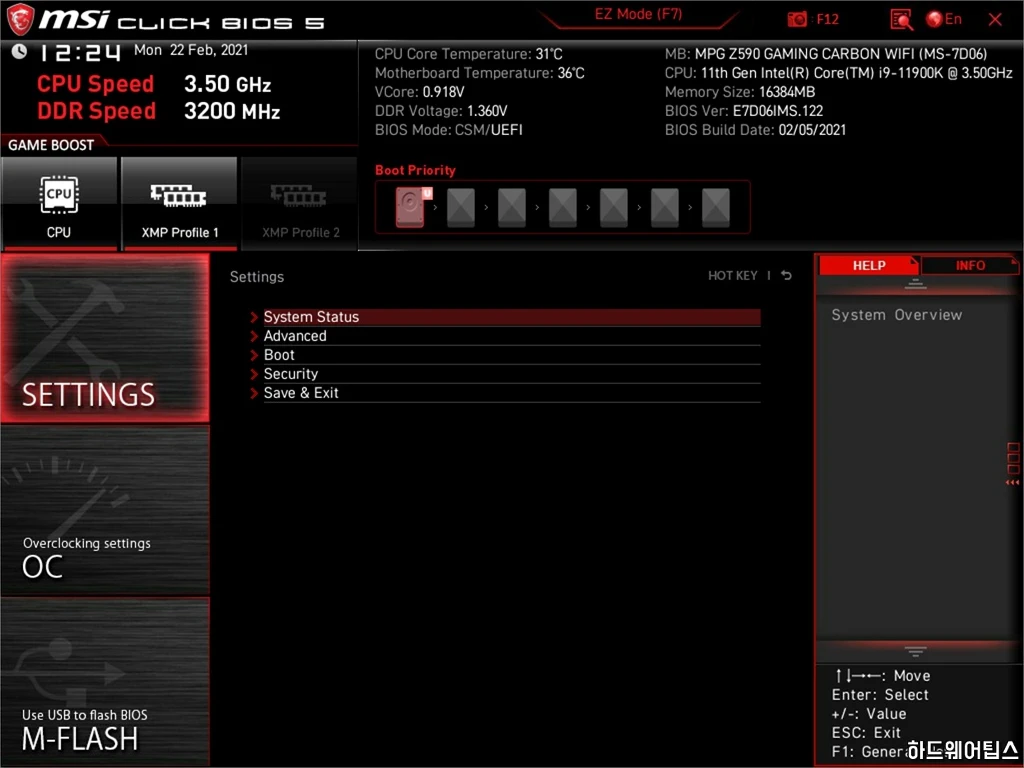Click the date Mon 22 Feb, 2021
Viewport: 1024px width, 768px height.
point(191,50)
